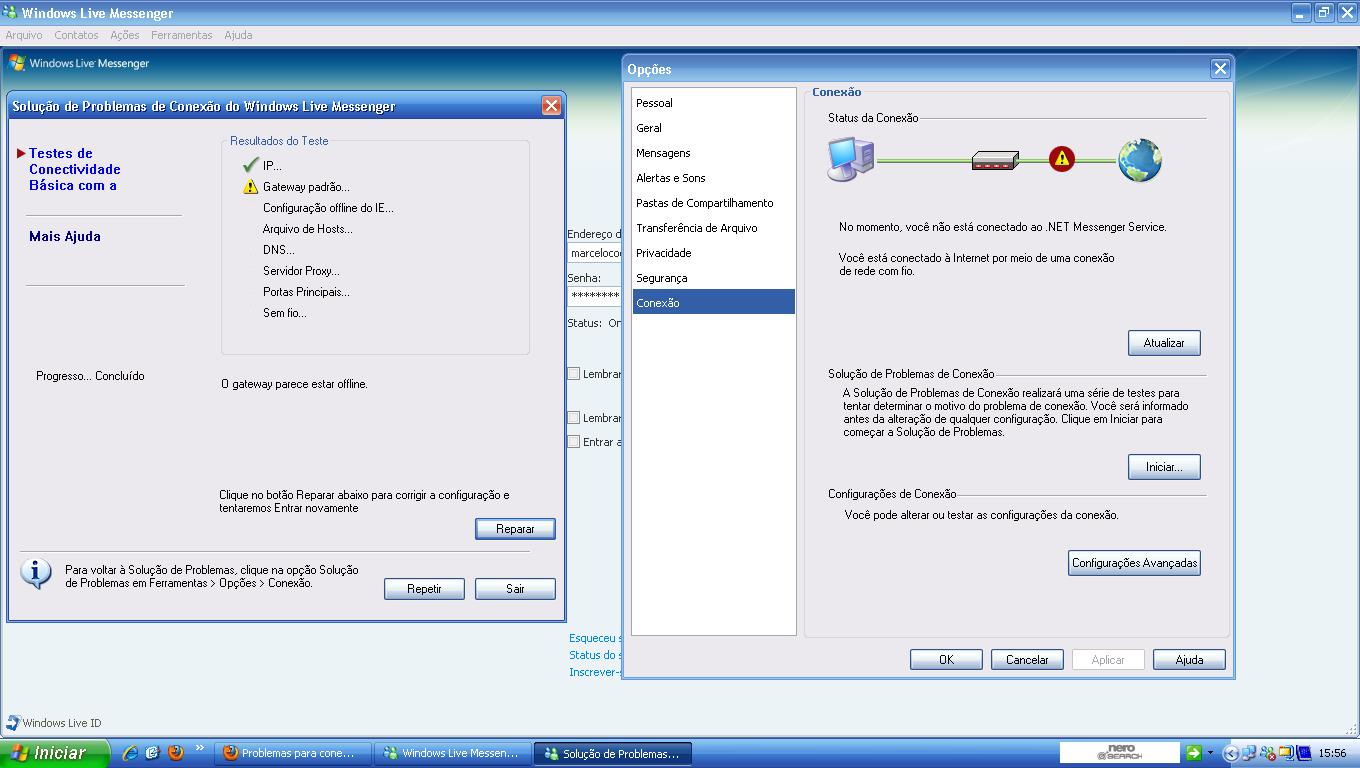
Task: Open Configurações Avançadas
Action: (x=1134, y=563)
